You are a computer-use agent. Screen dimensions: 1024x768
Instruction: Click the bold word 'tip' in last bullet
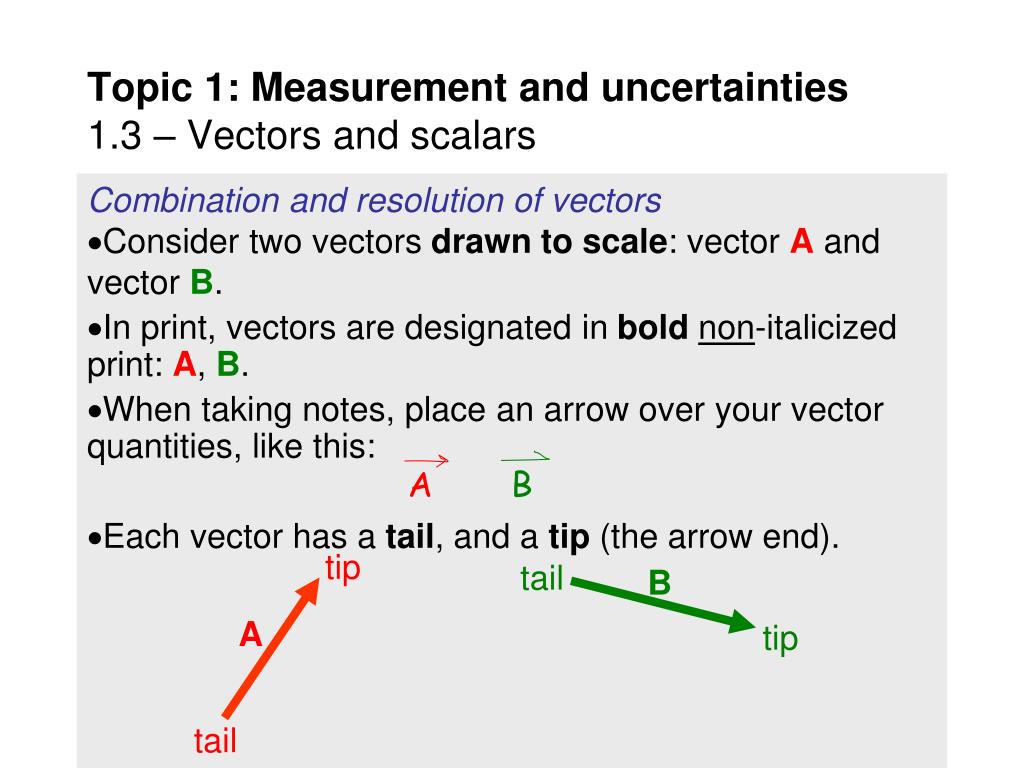coord(569,538)
